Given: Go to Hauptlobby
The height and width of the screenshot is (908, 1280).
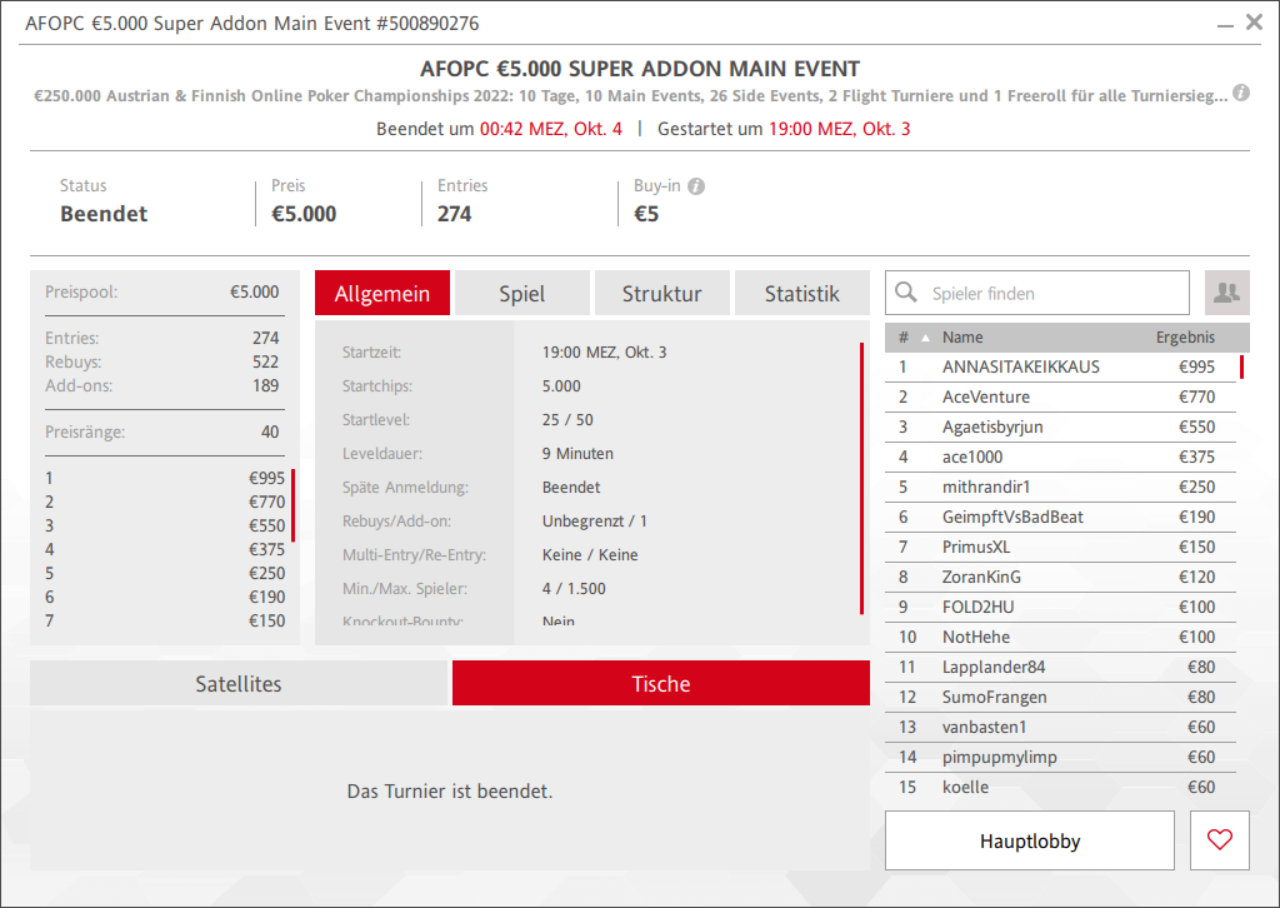Looking at the screenshot, I should point(1030,840).
